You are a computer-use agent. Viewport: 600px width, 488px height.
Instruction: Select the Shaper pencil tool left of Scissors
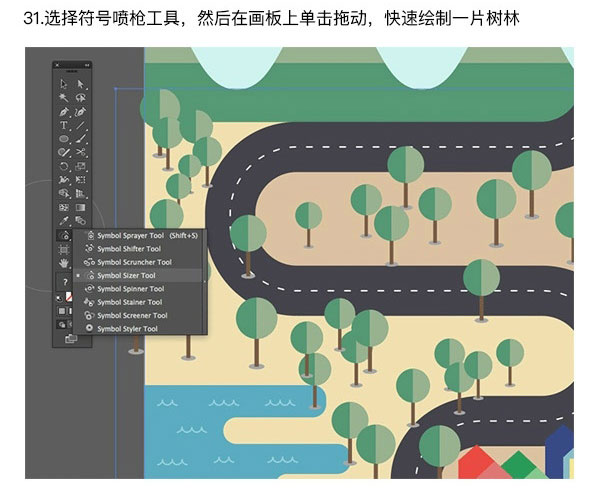coord(64,152)
